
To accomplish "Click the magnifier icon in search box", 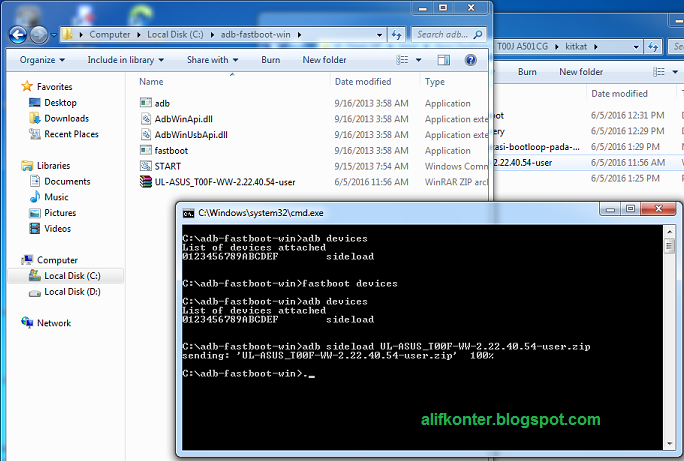I will (x=478, y=34).
